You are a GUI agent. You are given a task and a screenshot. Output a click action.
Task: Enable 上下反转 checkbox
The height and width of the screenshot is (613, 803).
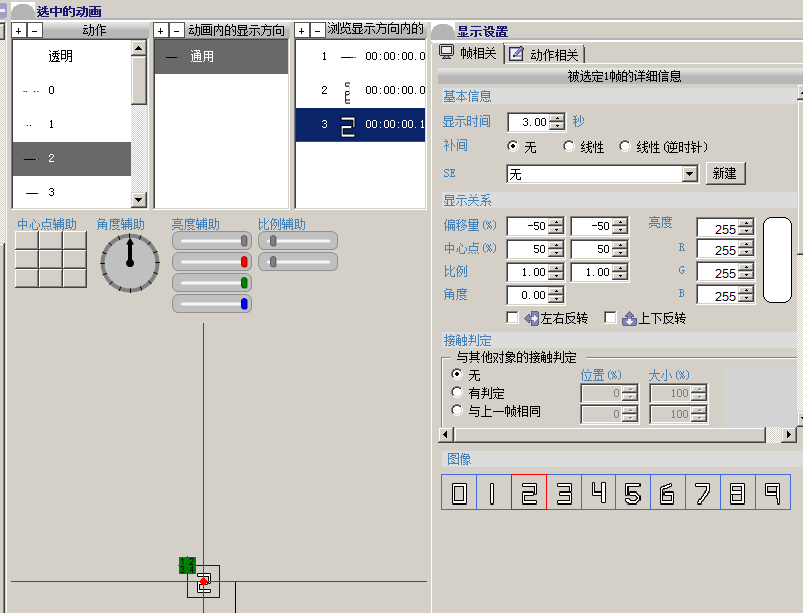point(610,318)
